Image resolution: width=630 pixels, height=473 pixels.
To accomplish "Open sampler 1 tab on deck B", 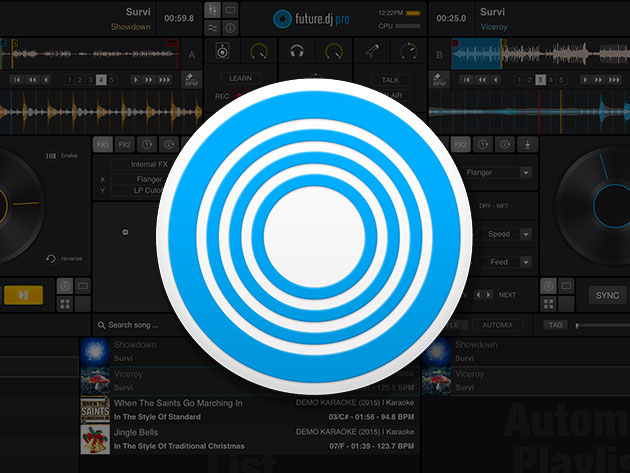I will (483, 144).
